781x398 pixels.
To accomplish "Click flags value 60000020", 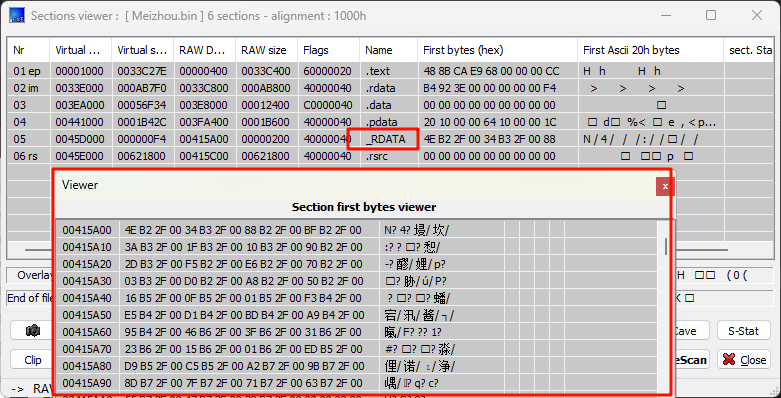I will [328, 71].
